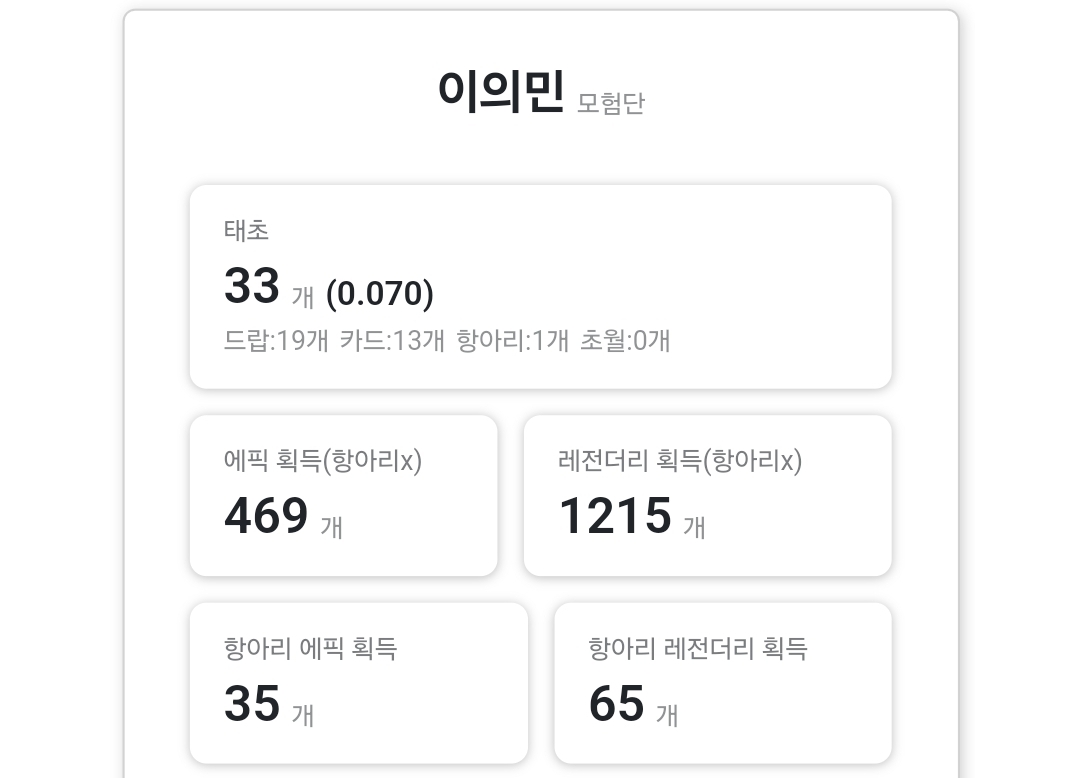Open the 에픽 획득(항아리x) card

click(x=344, y=496)
